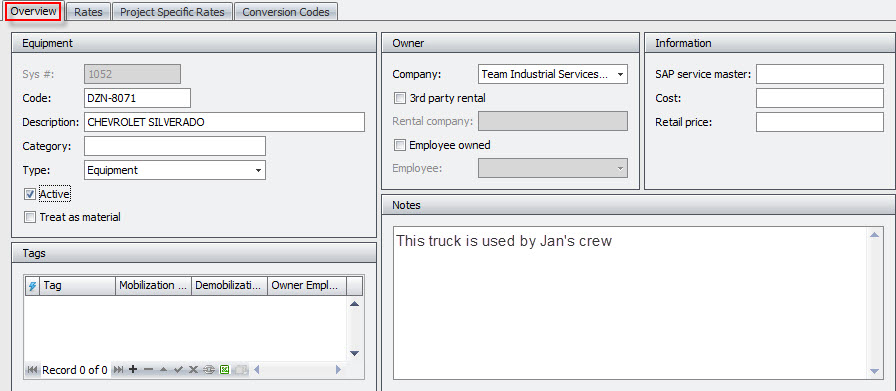Export tags using green Excel icon
The image size is (896, 391).
[225, 370]
